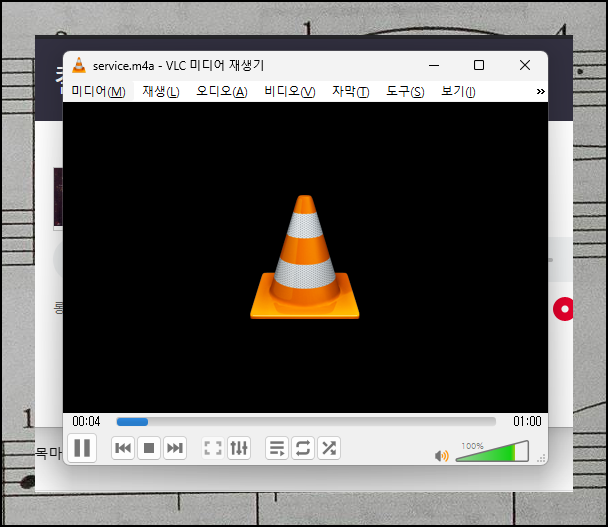The width and height of the screenshot is (608, 527).
Task: Toggle the loop repeat mode
Action: (303, 448)
